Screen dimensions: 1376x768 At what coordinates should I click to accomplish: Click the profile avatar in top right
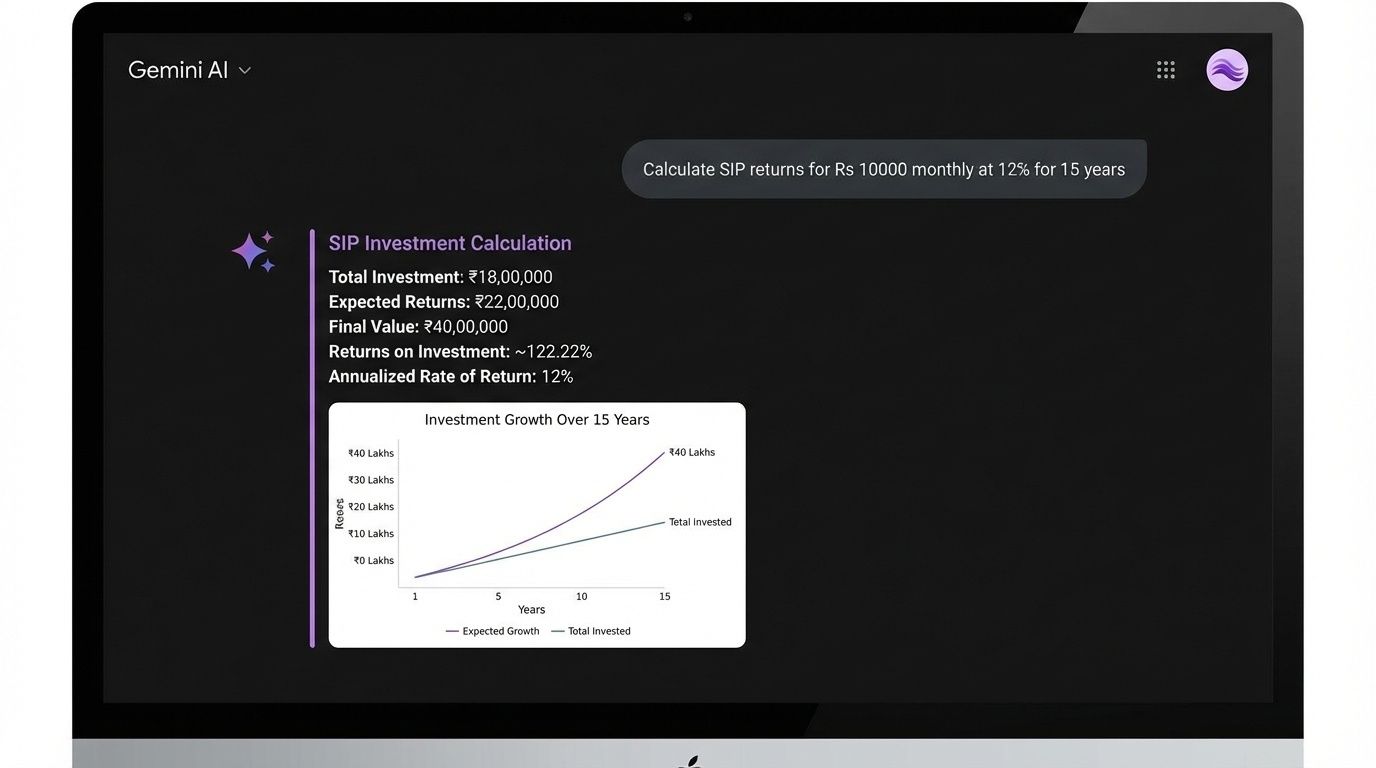[1227, 69]
